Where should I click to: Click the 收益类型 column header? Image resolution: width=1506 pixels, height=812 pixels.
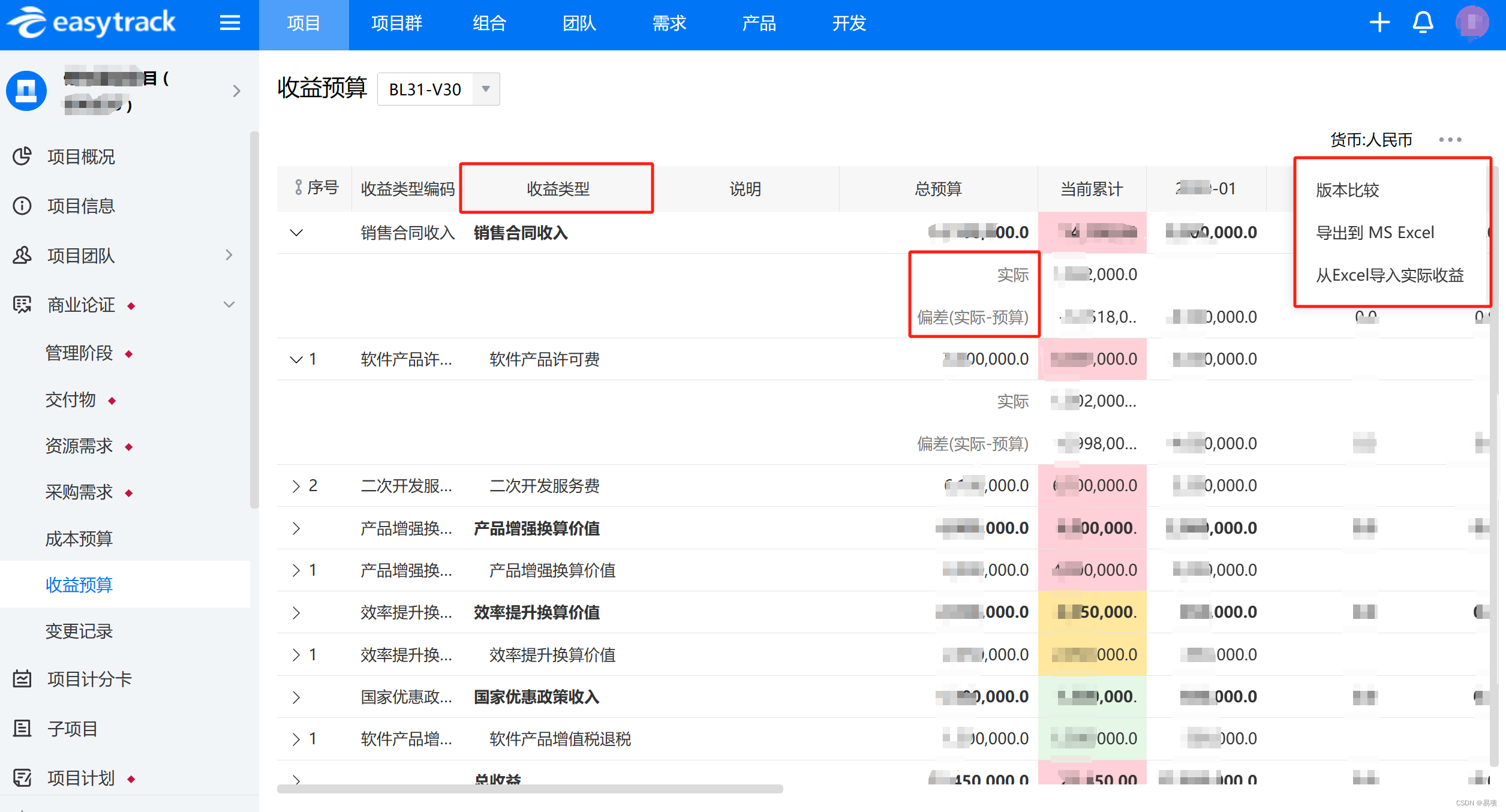(558, 189)
